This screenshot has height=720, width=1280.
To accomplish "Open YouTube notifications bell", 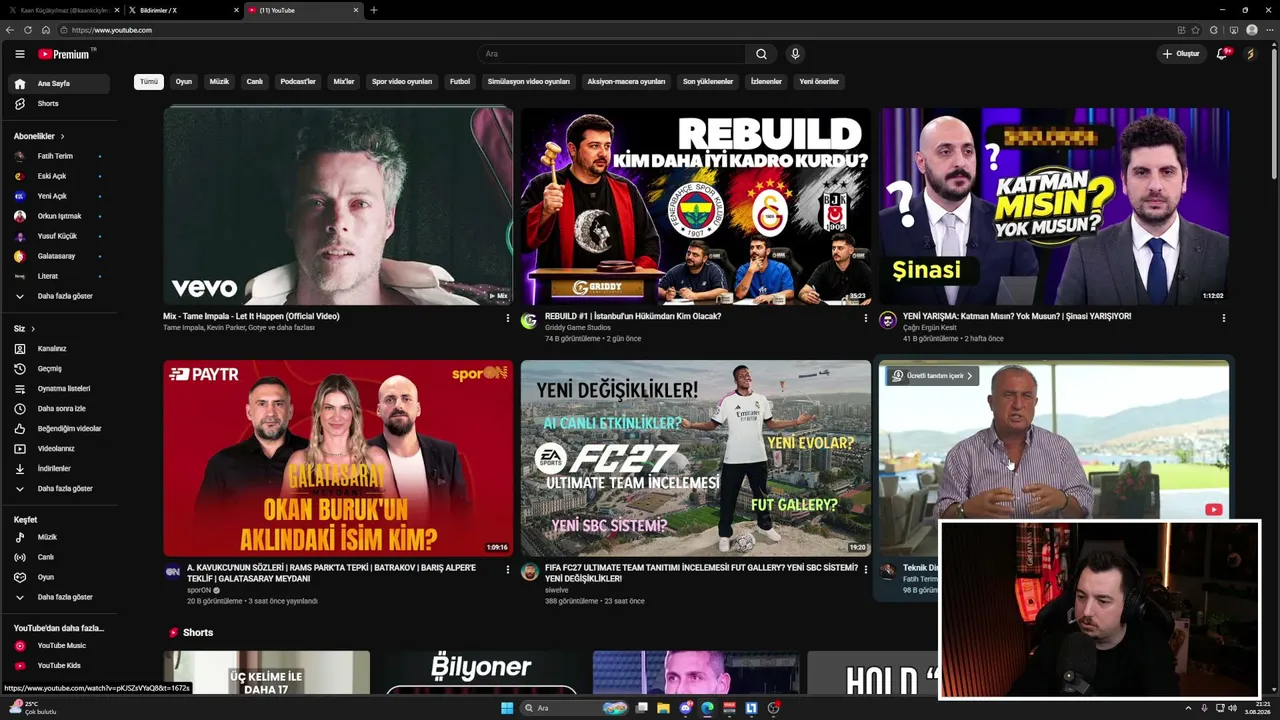I will pos(1222,54).
